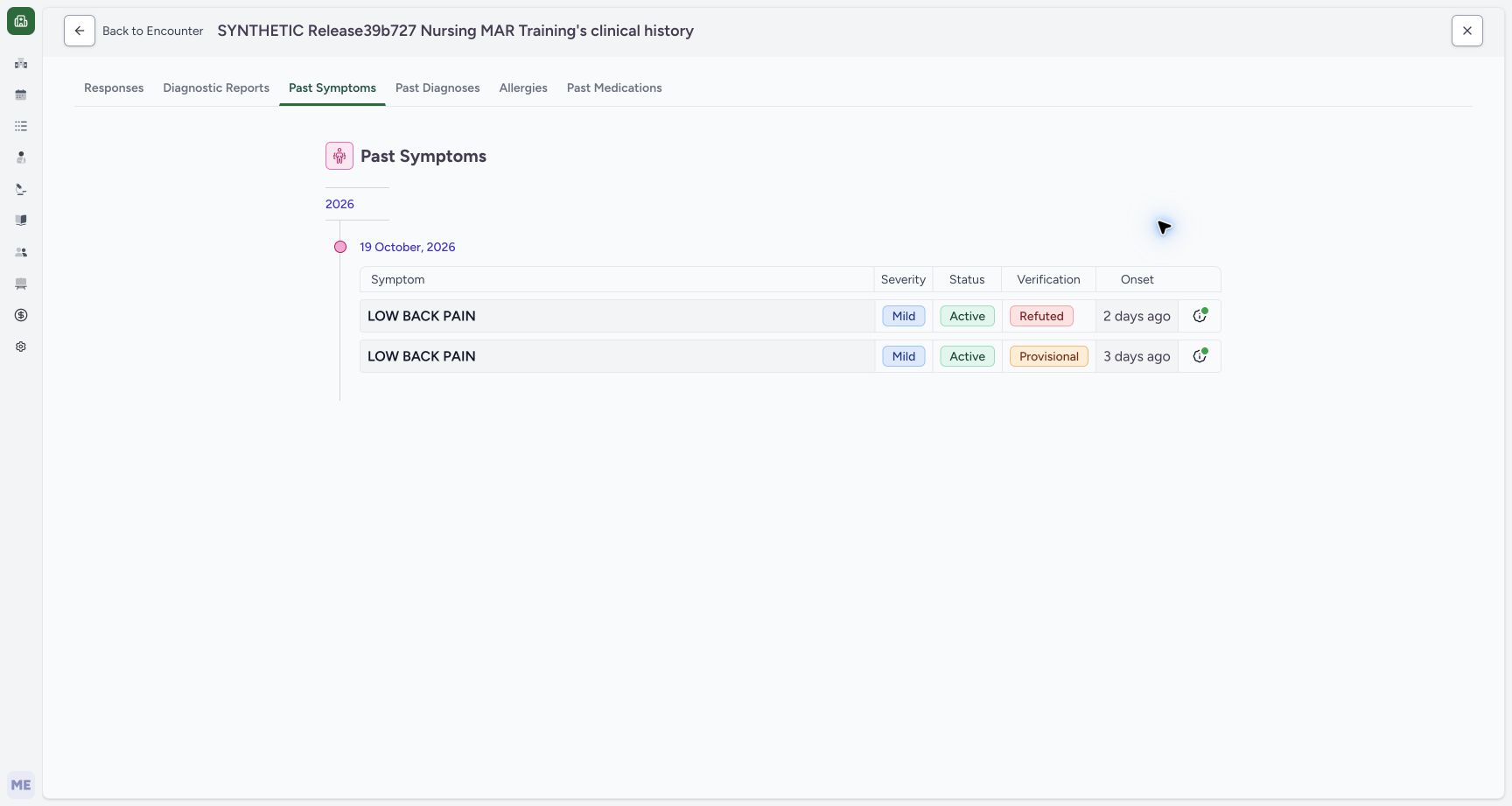Click Active badge in the Refuted row
The width and height of the screenshot is (1512, 806).
[x=968, y=316]
